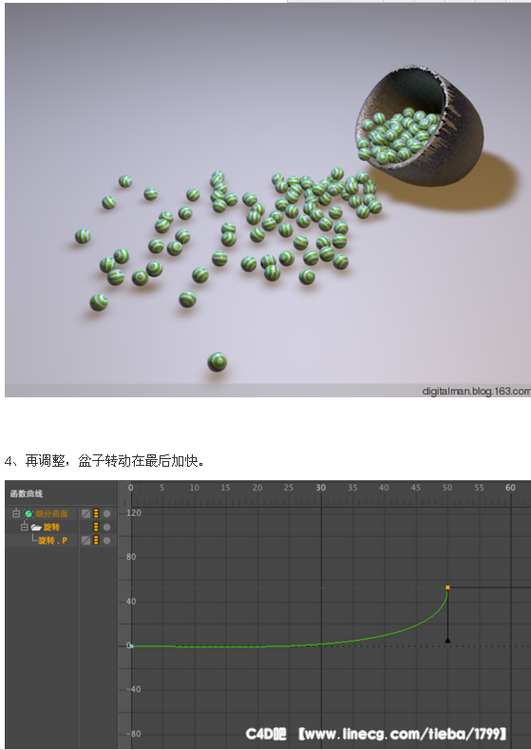Select the green 细分曲面 object icon
Screen dimensions: 531x750
point(29,514)
